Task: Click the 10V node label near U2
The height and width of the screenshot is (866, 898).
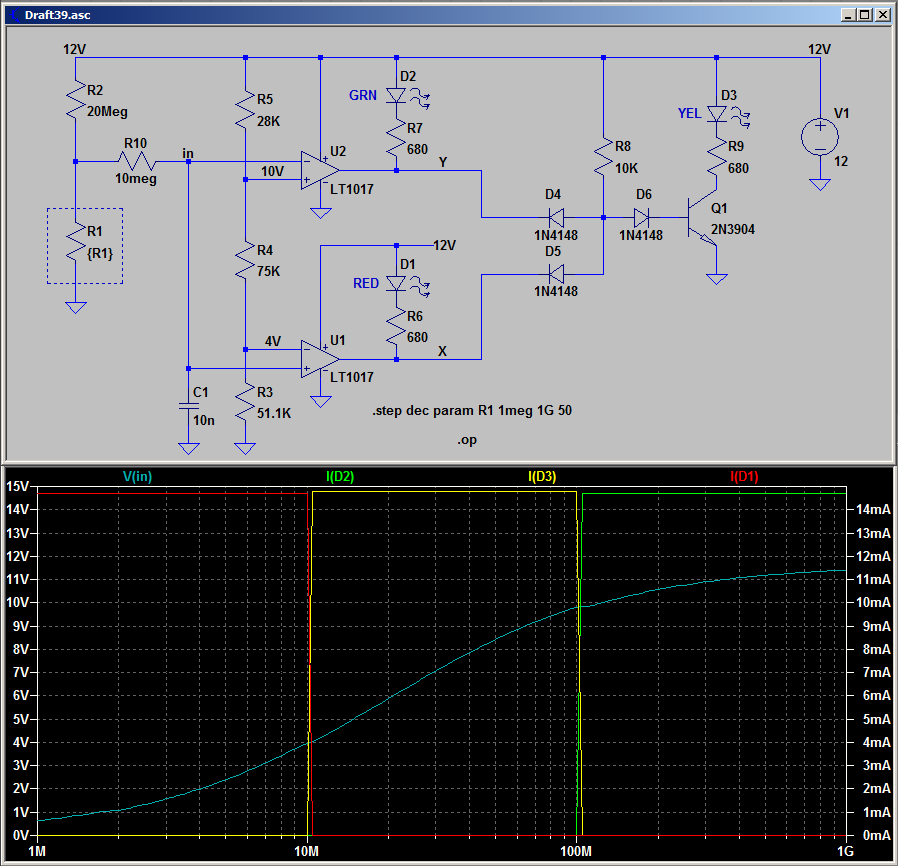Action: tap(273, 171)
